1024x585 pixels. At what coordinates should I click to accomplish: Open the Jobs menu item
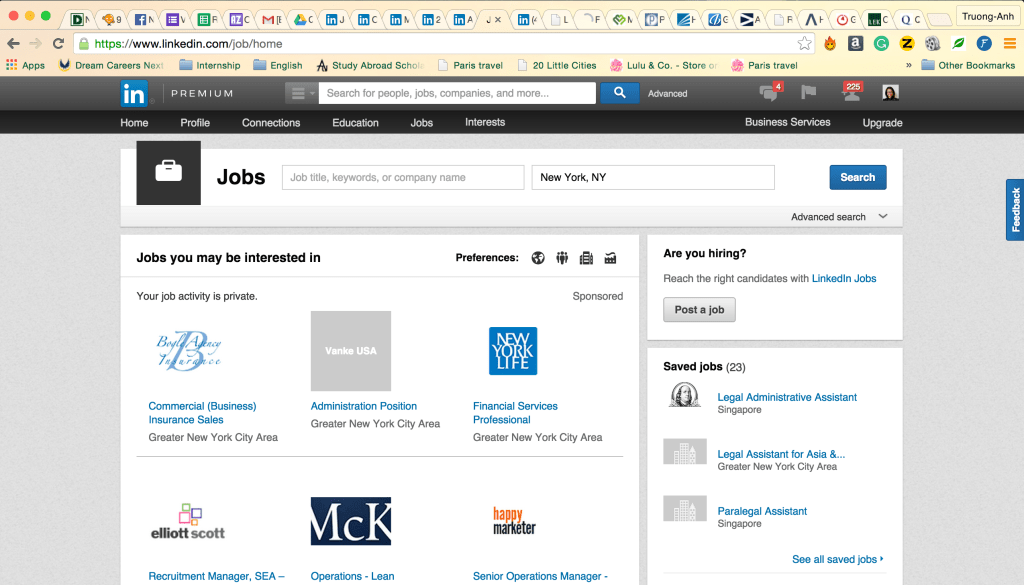click(421, 123)
